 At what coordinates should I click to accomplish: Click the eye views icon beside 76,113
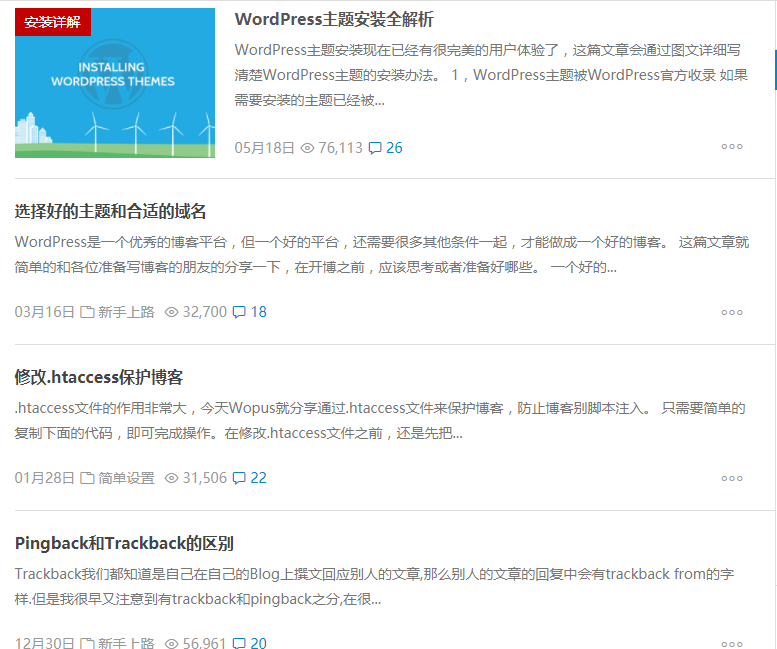(307, 148)
